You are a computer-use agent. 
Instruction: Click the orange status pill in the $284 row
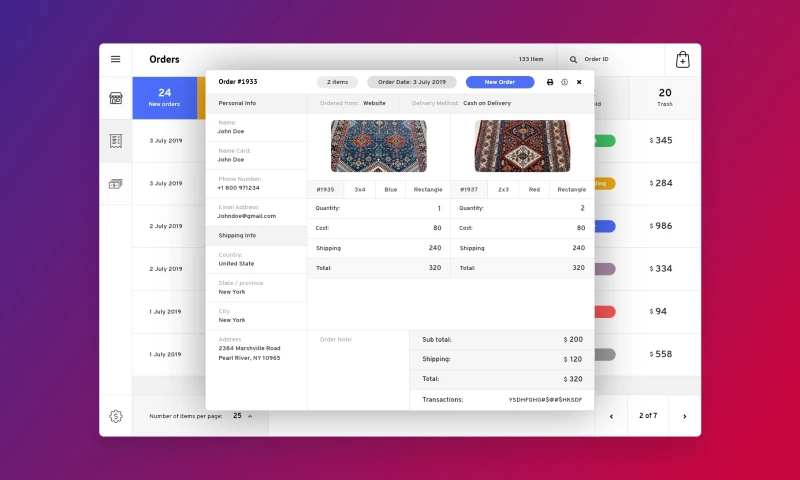click(x=605, y=184)
